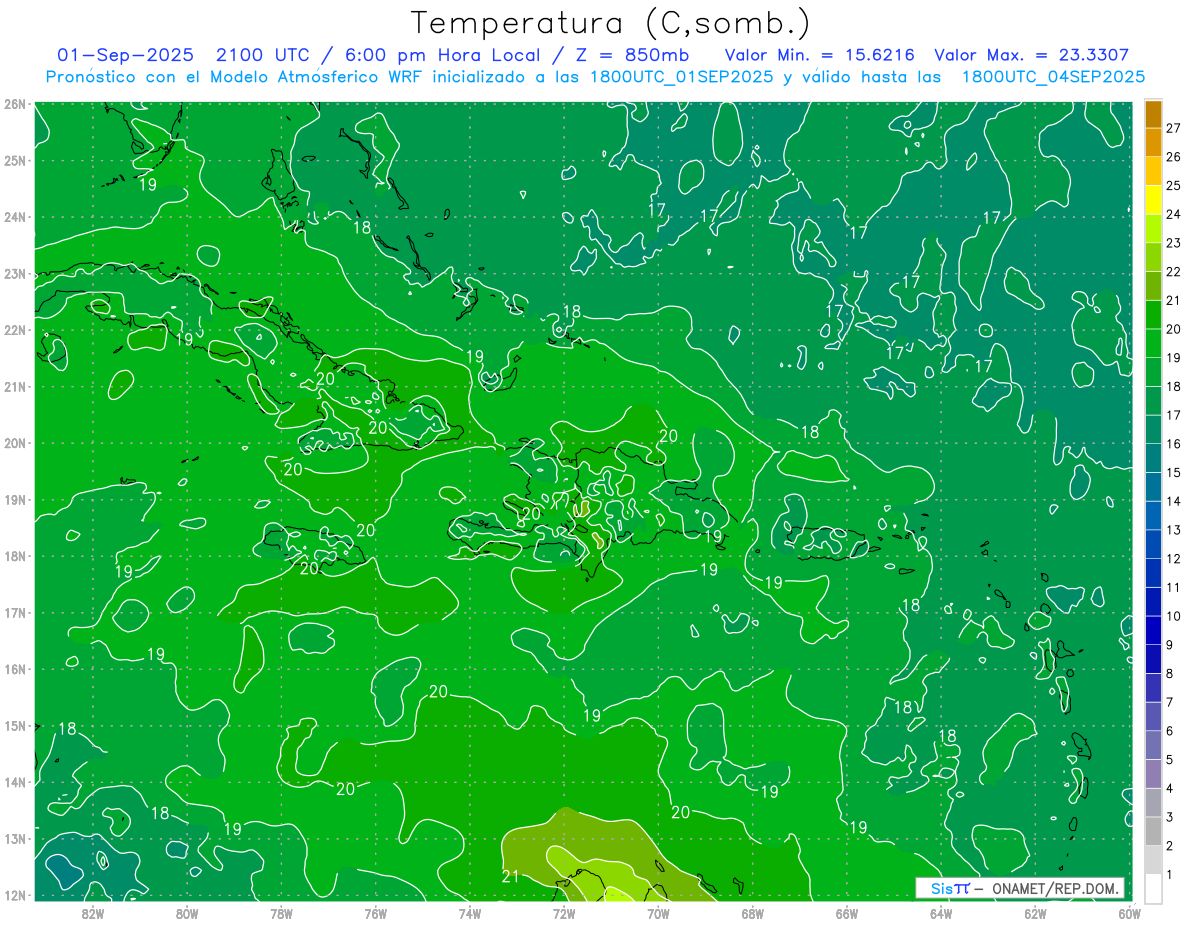Click the '68W' longitude axis label

pos(752,913)
